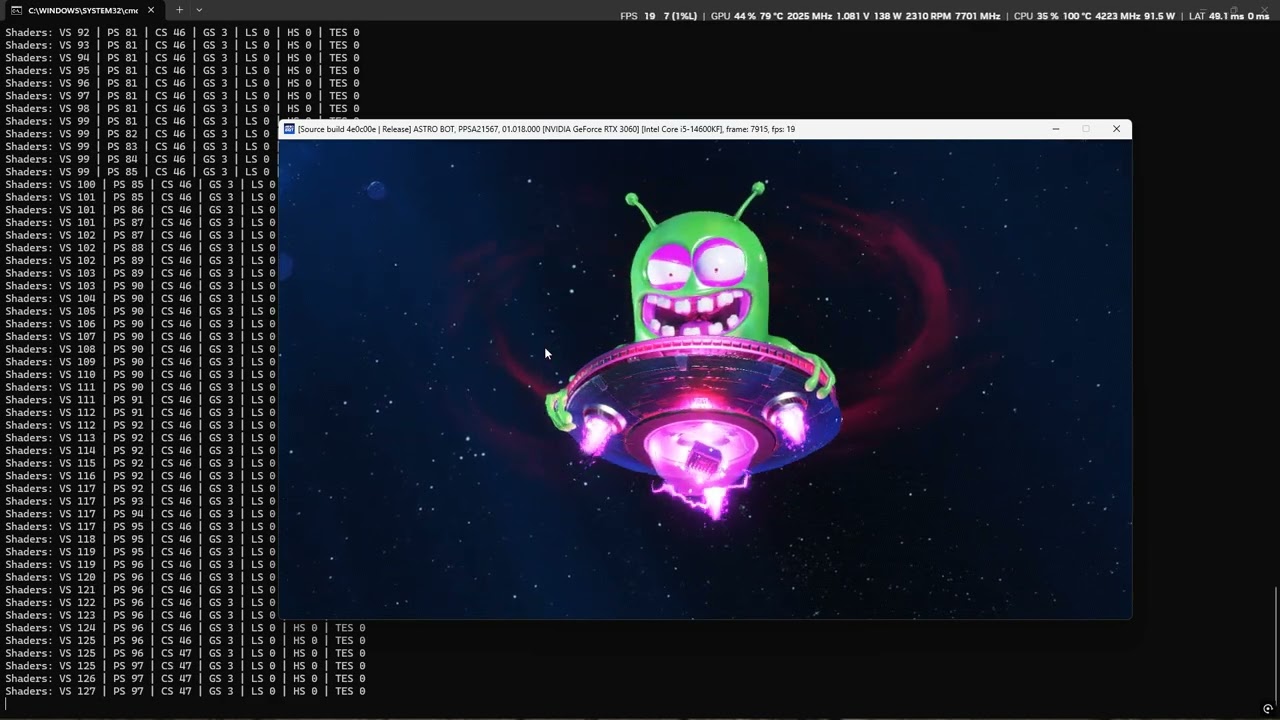Maximize the ASTRO BOT emulator window
The width and height of the screenshot is (1280, 720).
click(1086, 129)
